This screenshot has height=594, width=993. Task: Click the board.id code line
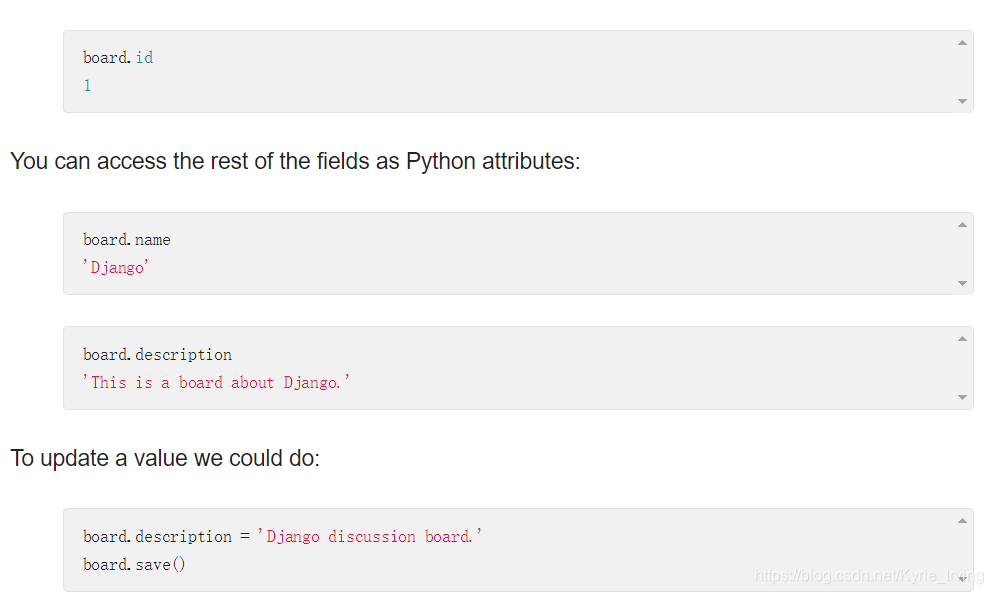118,58
